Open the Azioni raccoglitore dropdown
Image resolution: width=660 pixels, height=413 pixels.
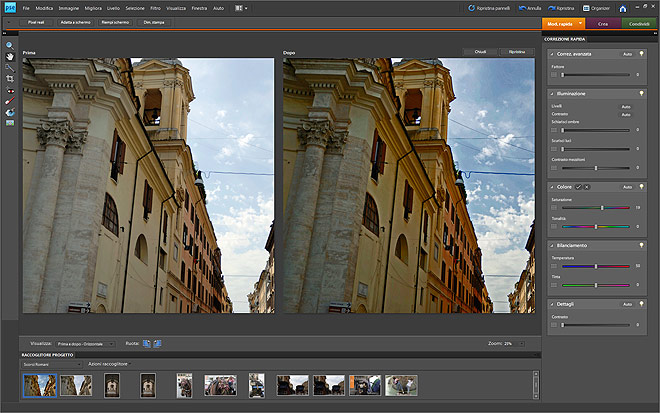tap(109, 364)
